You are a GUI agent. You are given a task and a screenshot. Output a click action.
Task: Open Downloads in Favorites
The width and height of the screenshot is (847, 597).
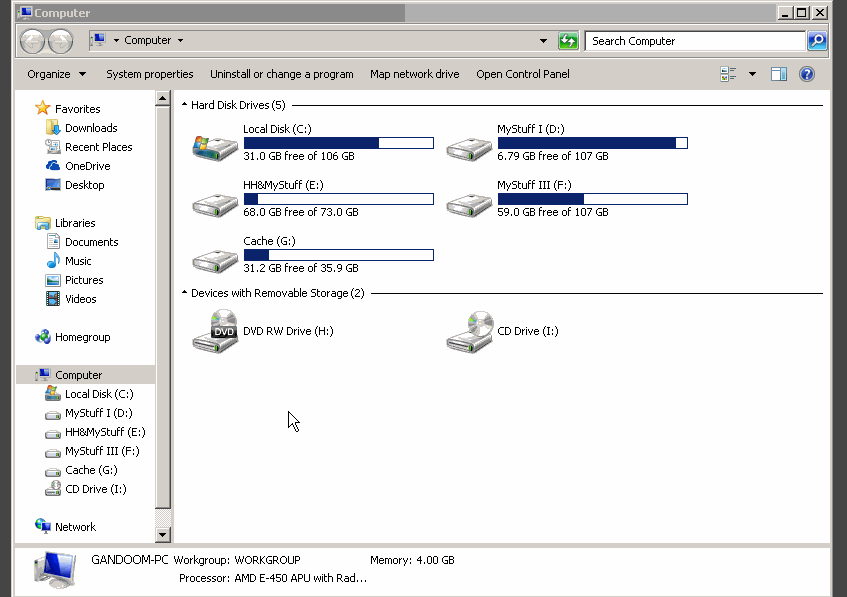pyautogui.click(x=91, y=128)
